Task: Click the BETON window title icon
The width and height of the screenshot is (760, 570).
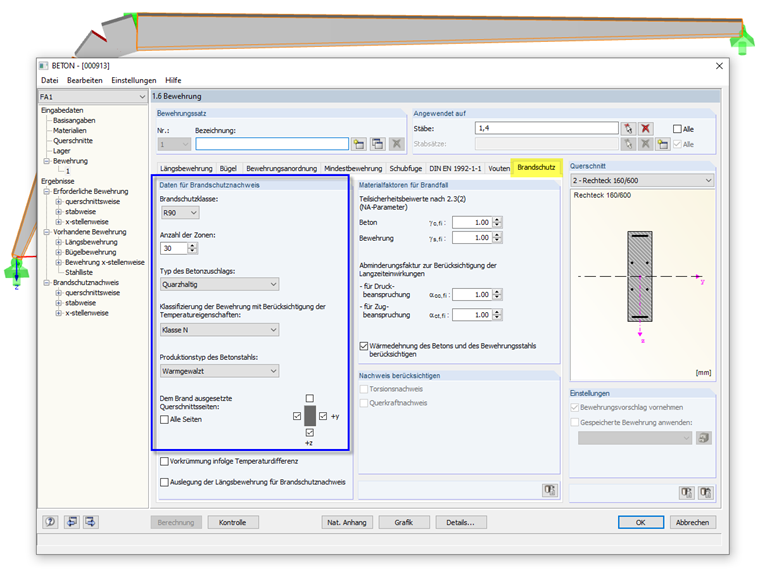Action: [x=44, y=65]
